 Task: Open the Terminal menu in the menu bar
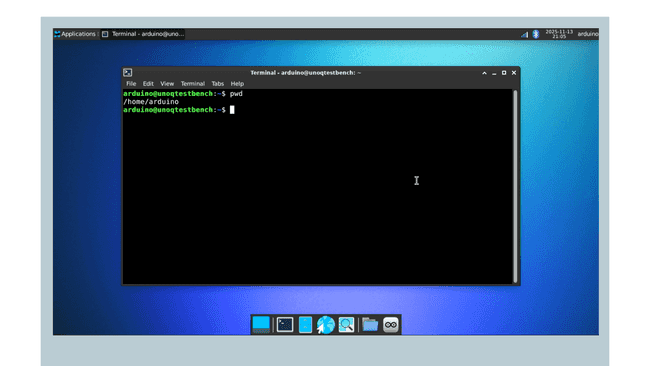(192, 84)
